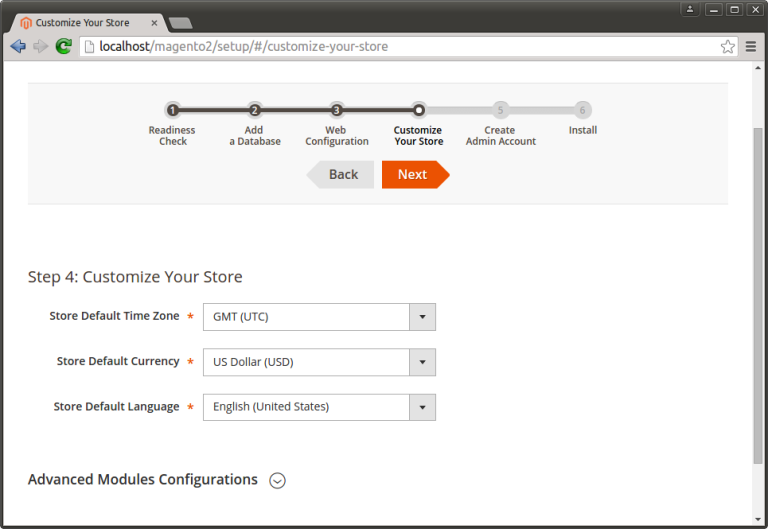
Task: Click step 5 Create Admin Account circle
Action: point(500,110)
